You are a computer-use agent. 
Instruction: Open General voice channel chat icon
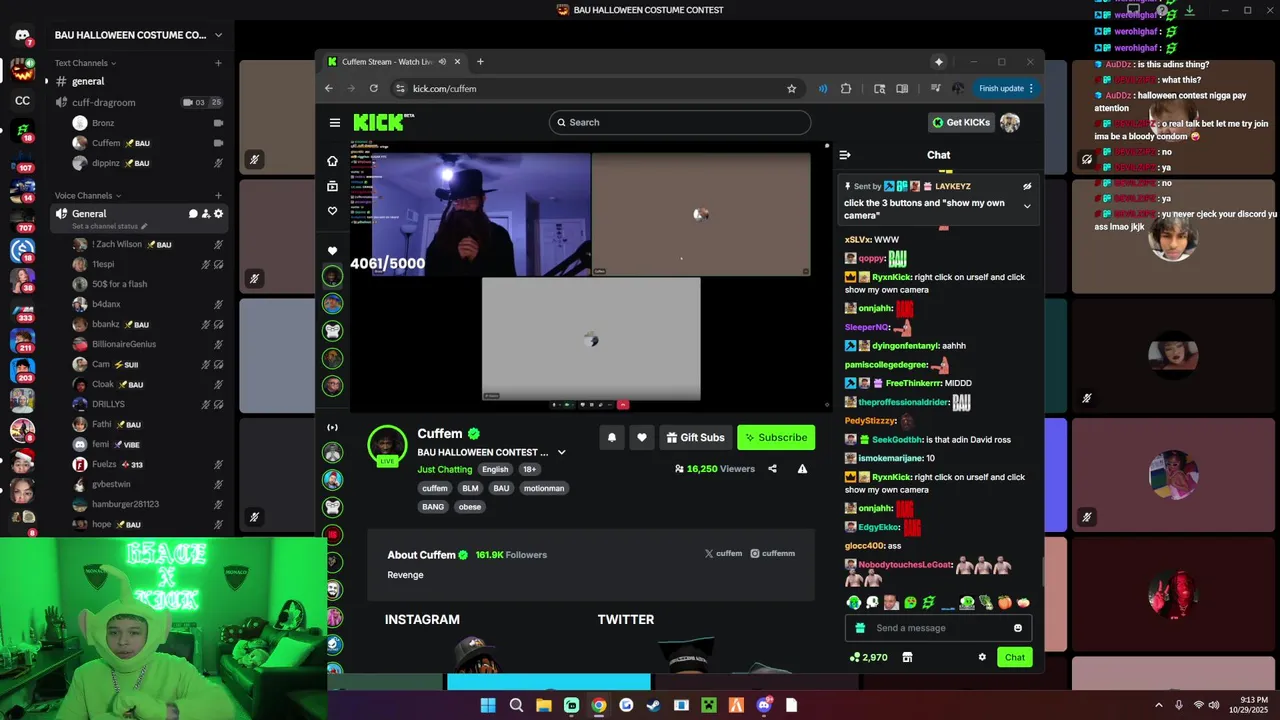point(193,213)
